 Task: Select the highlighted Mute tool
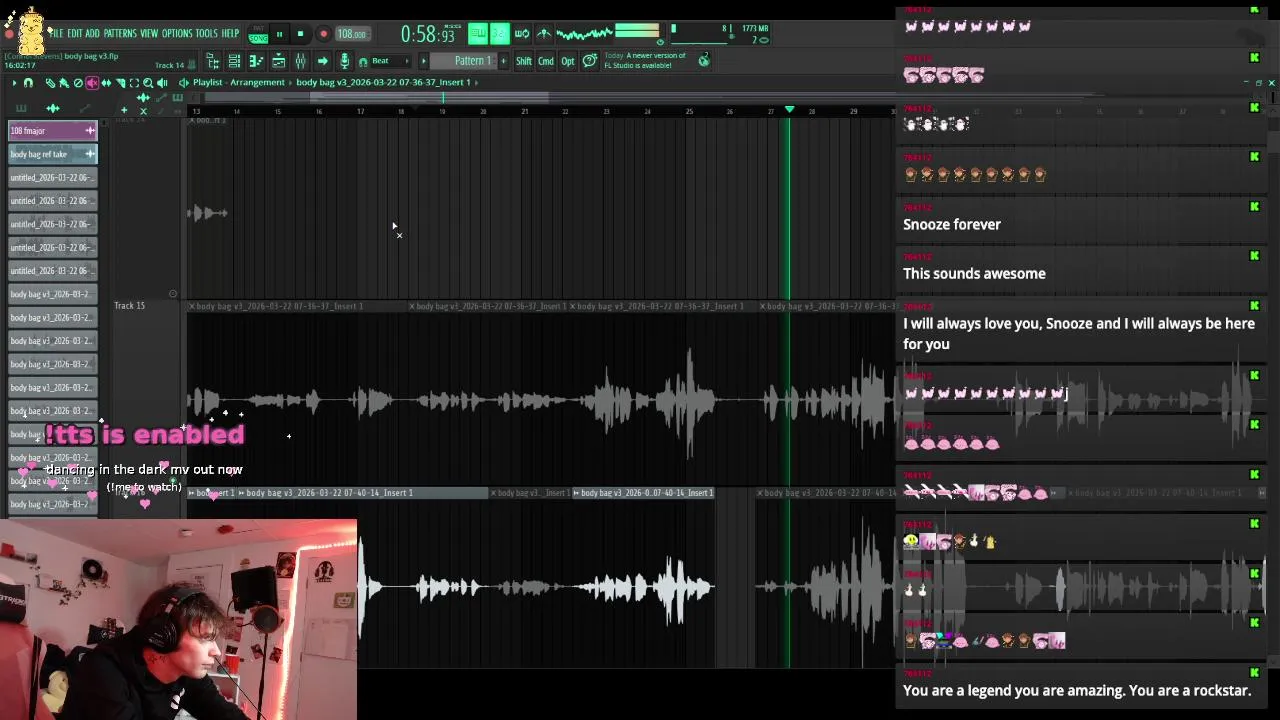pos(92,83)
